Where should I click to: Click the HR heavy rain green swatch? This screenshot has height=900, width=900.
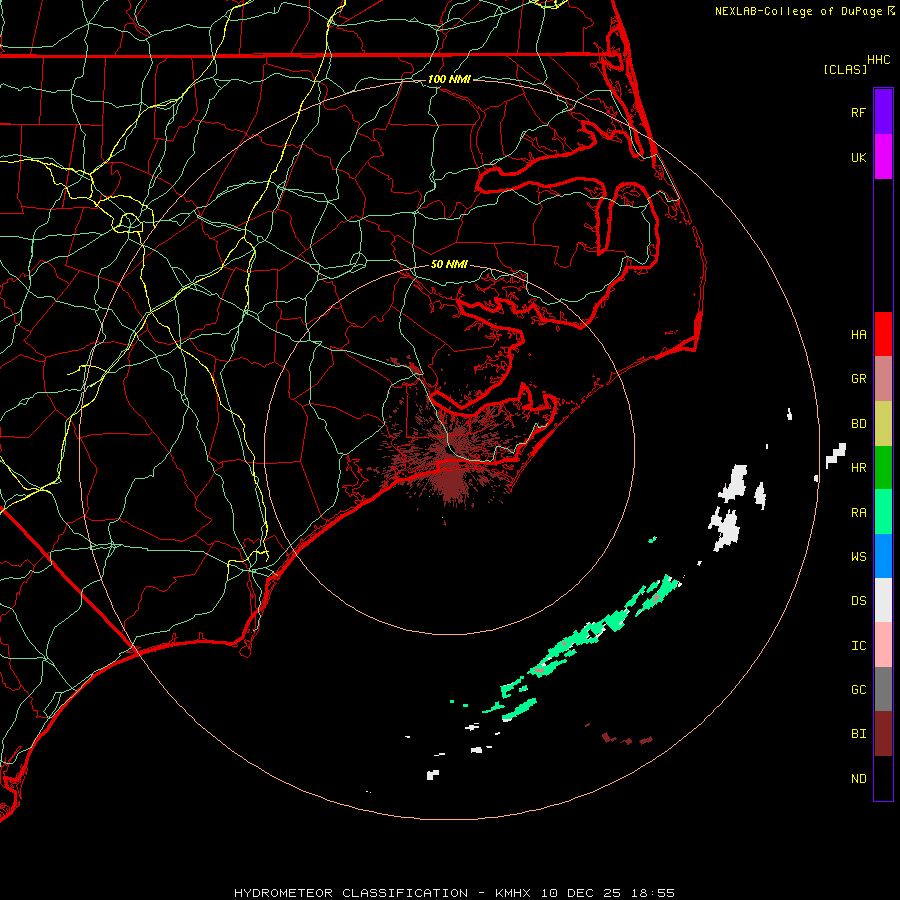pyautogui.click(x=883, y=468)
